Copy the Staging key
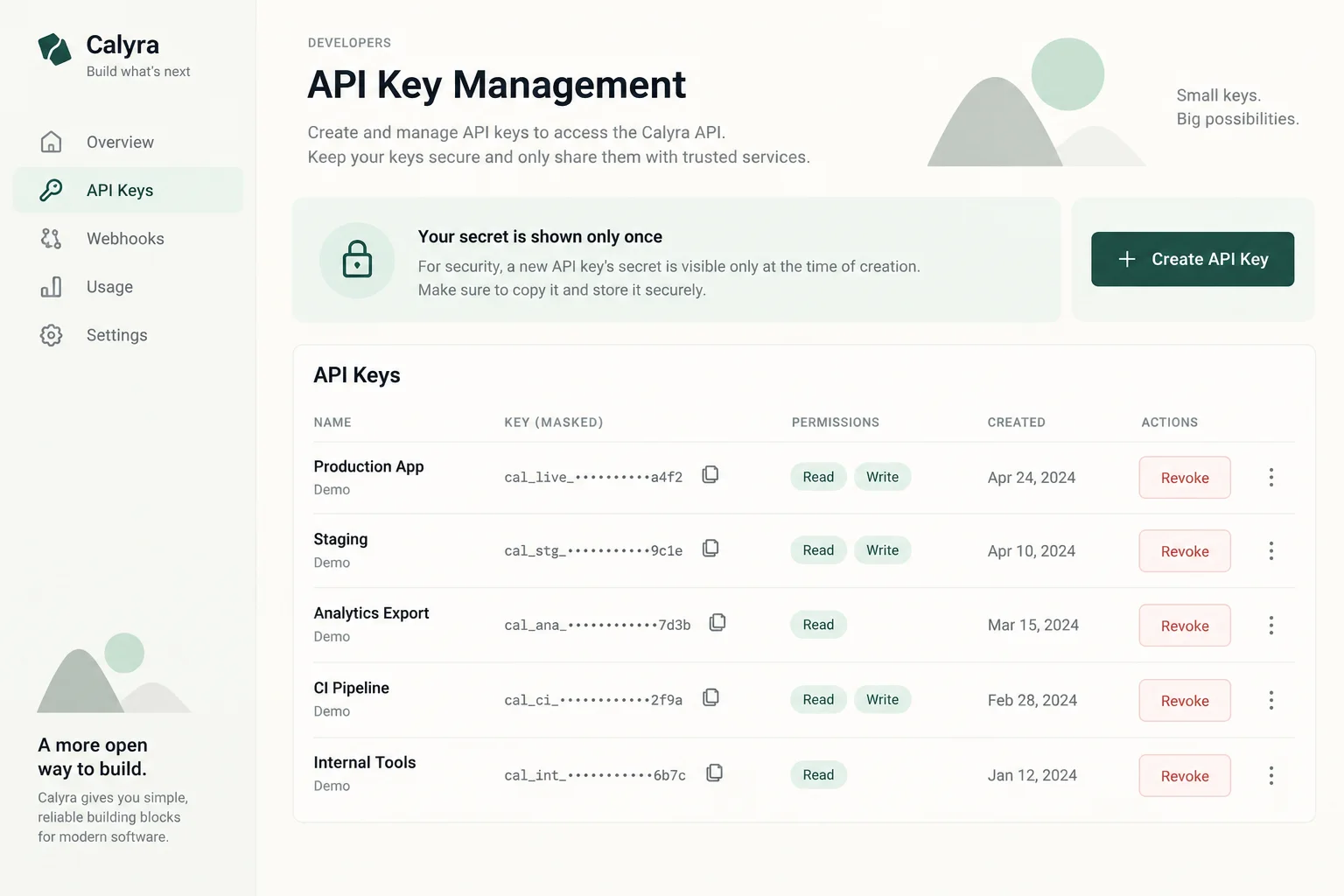The height and width of the screenshot is (896, 1344). [710, 548]
